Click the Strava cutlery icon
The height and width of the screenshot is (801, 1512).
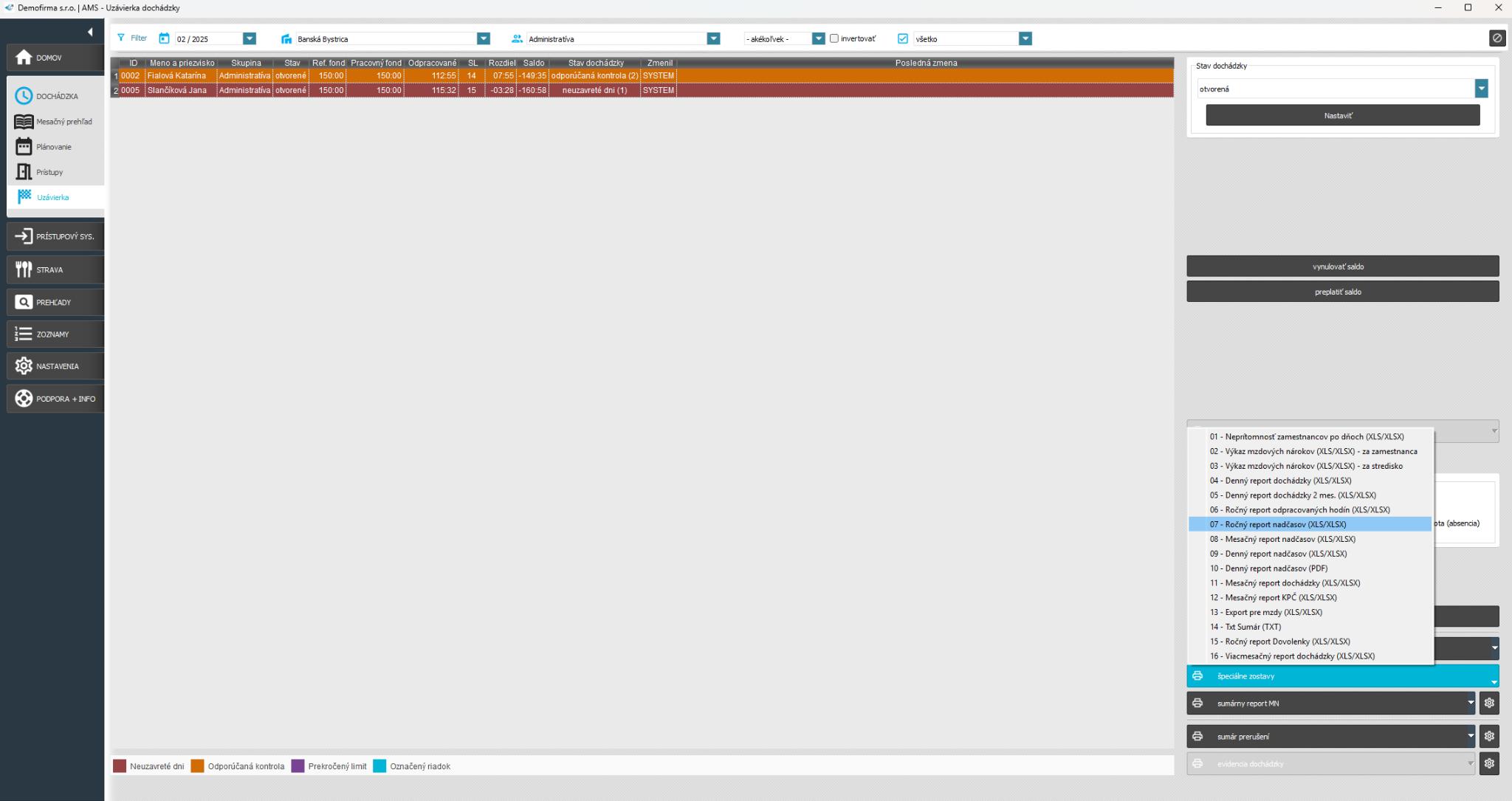pyautogui.click(x=24, y=269)
